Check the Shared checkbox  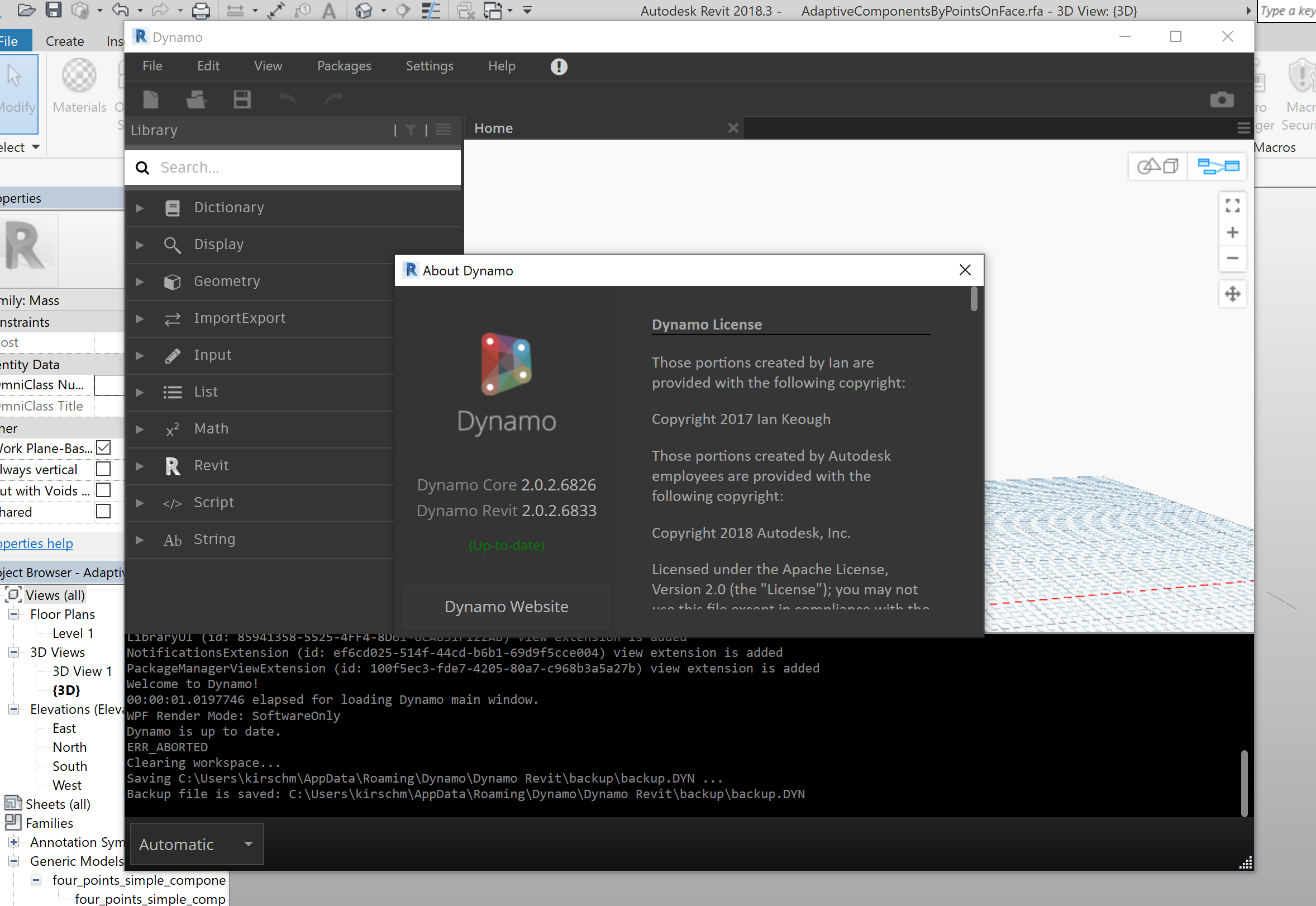coord(103,512)
